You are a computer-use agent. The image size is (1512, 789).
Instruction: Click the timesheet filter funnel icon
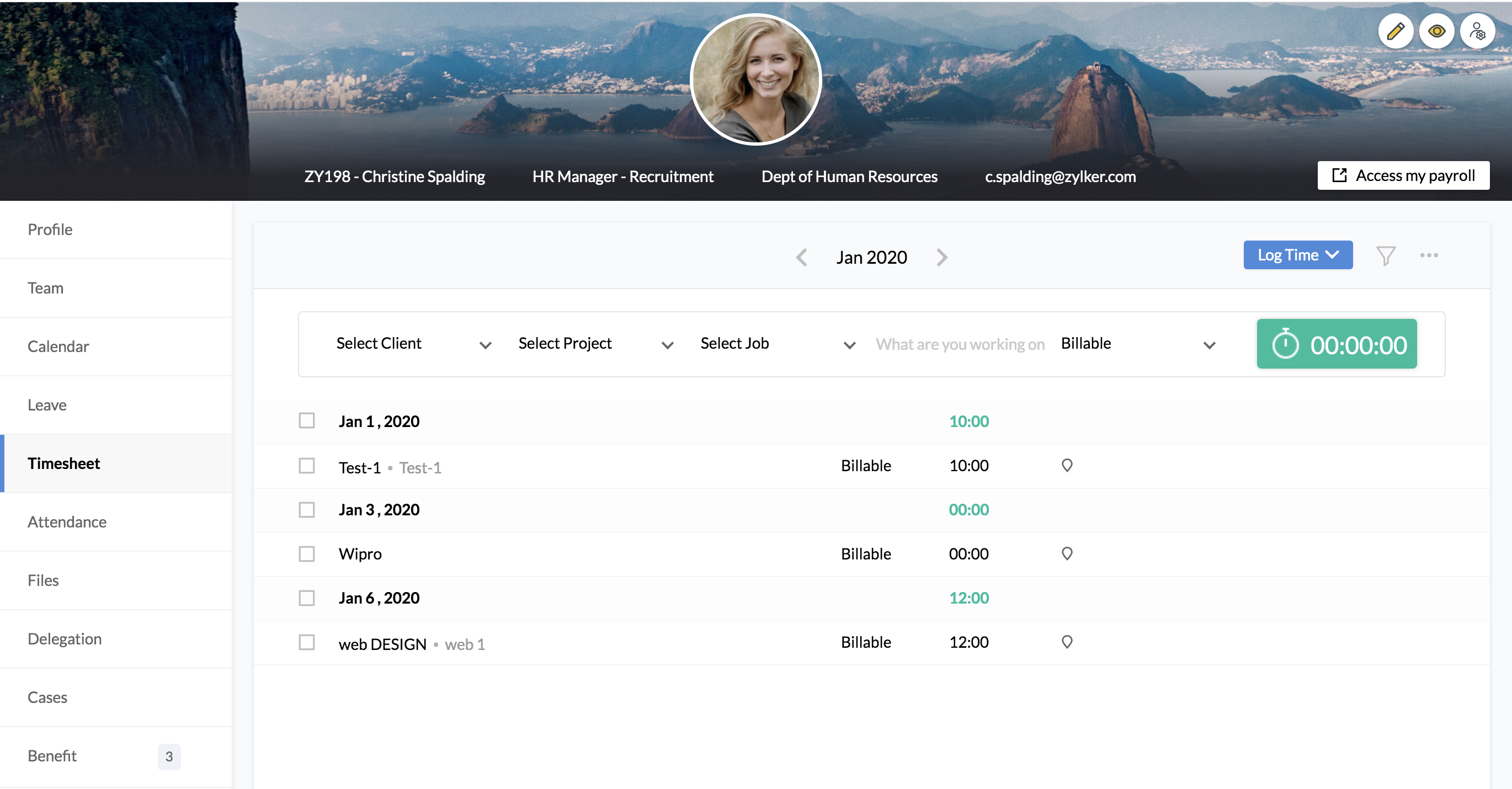[x=1385, y=255]
